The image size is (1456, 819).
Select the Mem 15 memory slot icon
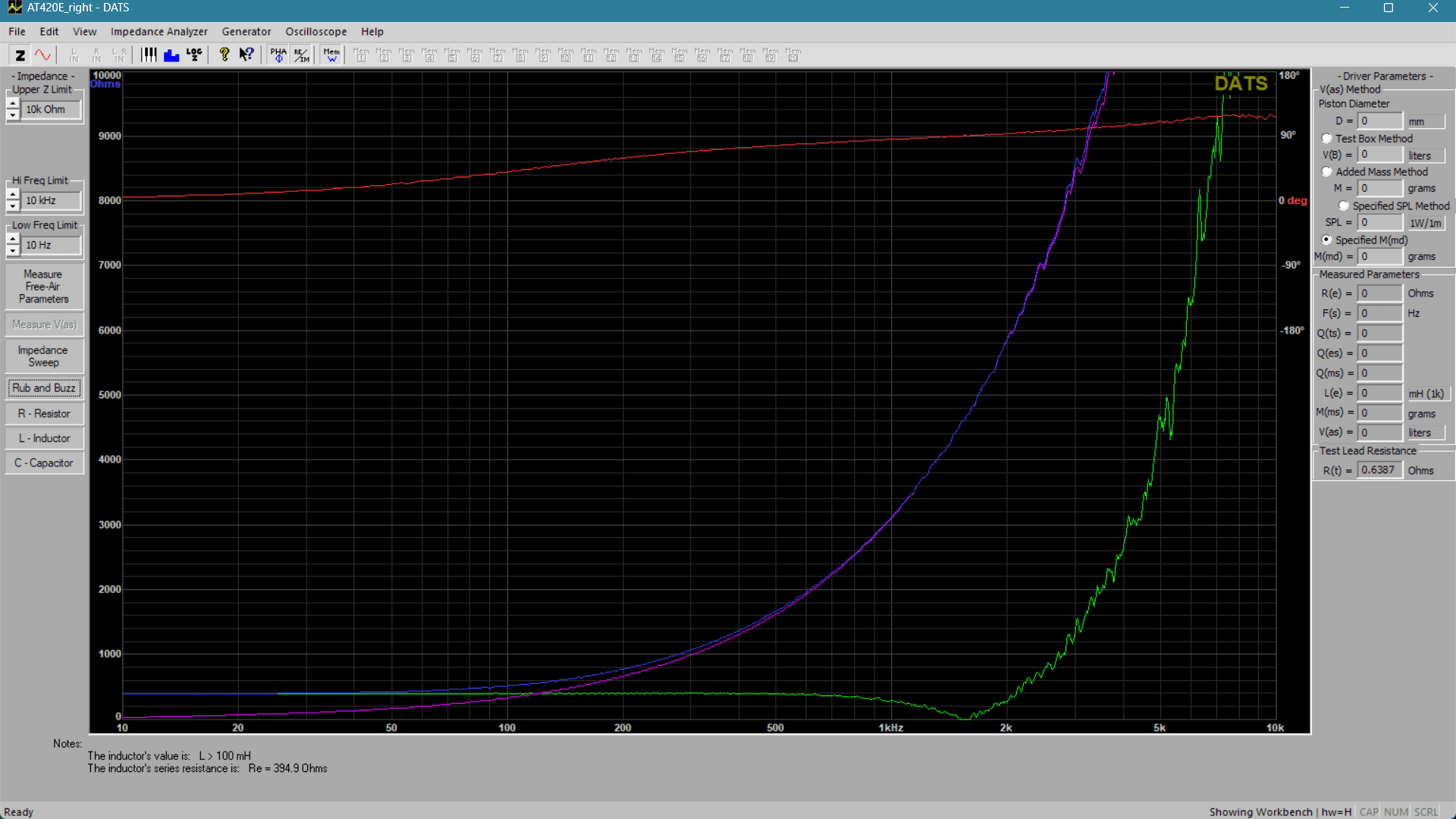click(679, 55)
